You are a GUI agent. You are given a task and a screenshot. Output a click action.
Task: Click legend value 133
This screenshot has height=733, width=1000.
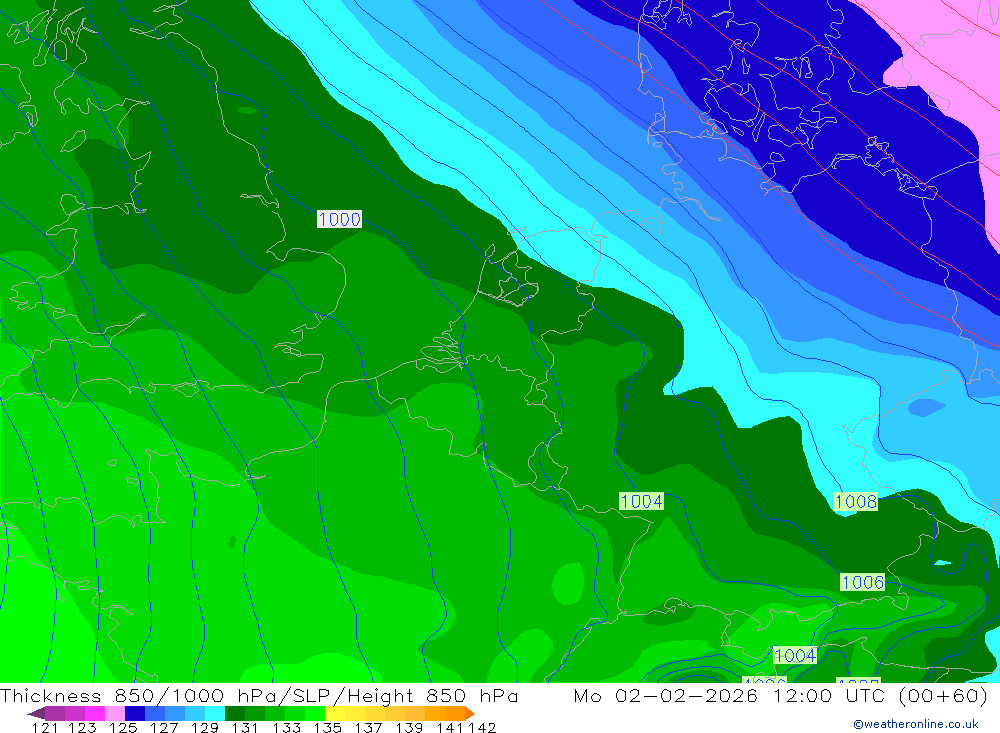pyautogui.click(x=286, y=727)
